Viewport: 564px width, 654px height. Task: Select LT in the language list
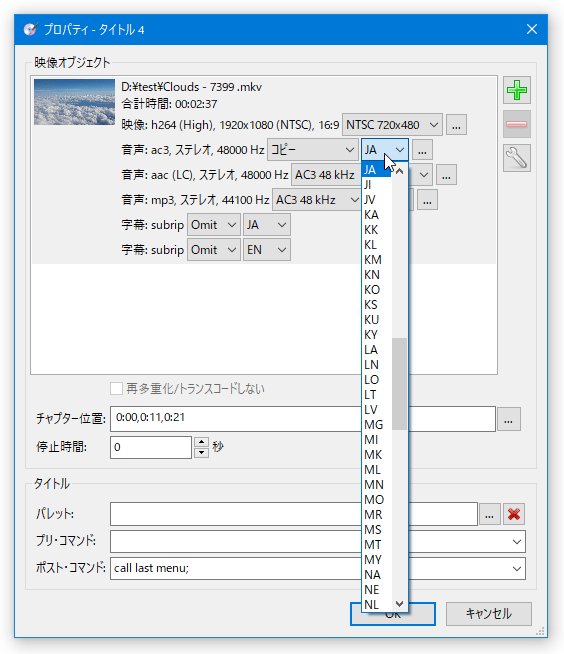pyautogui.click(x=377, y=395)
